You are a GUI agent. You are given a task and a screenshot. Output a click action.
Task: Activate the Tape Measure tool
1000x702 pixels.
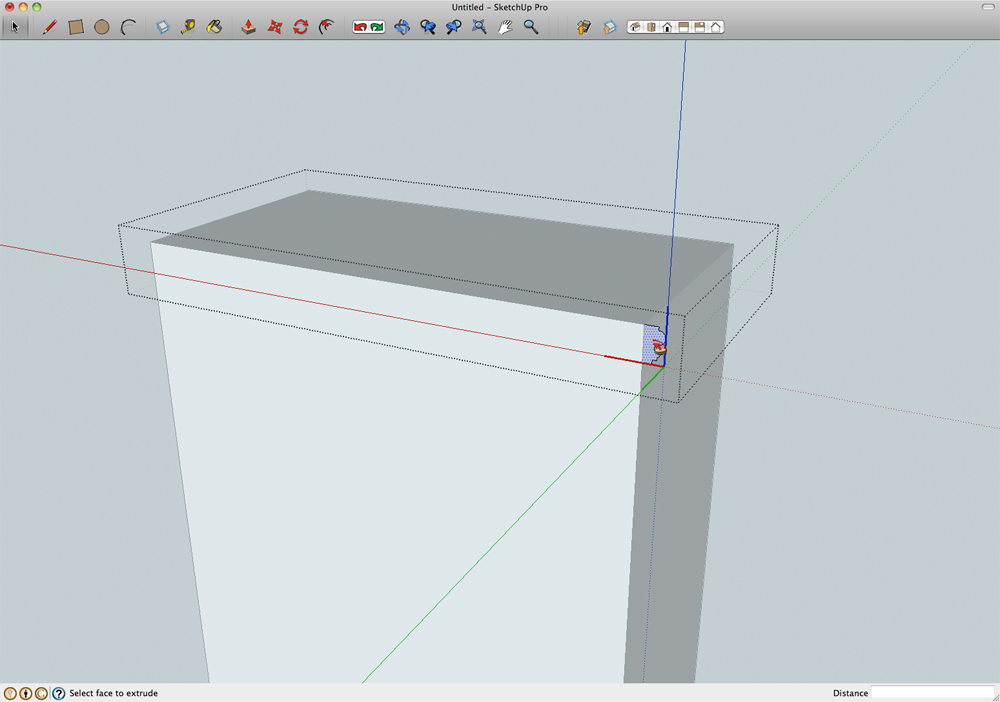click(x=188, y=27)
